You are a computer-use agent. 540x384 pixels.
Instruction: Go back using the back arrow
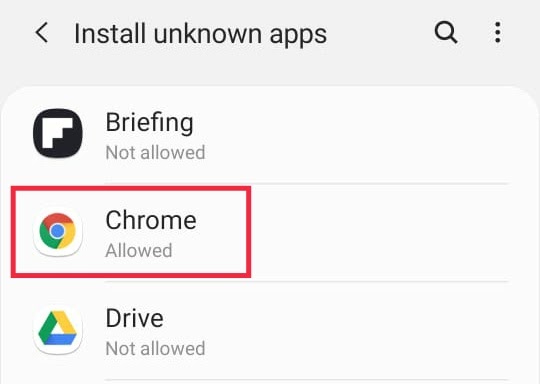coord(42,33)
